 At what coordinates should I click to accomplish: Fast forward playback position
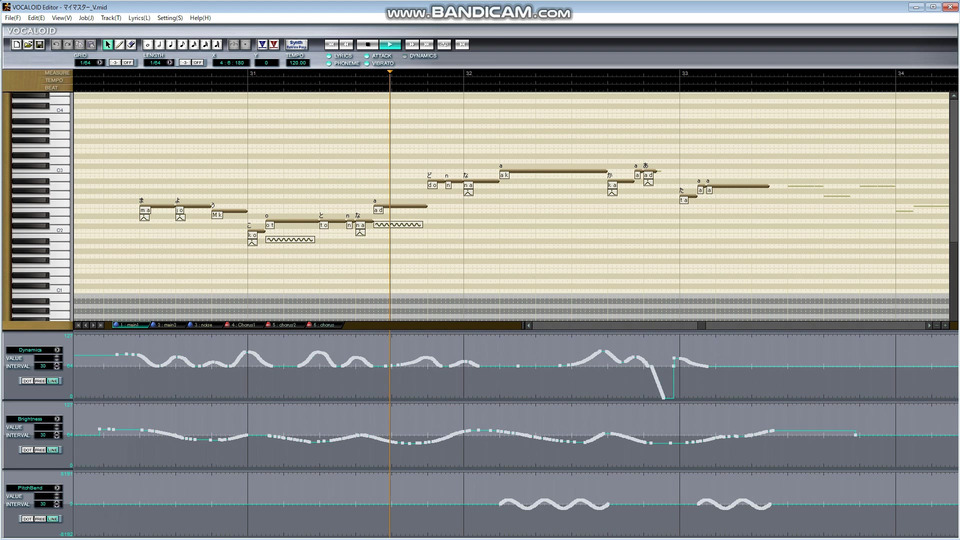[x=413, y=45]
